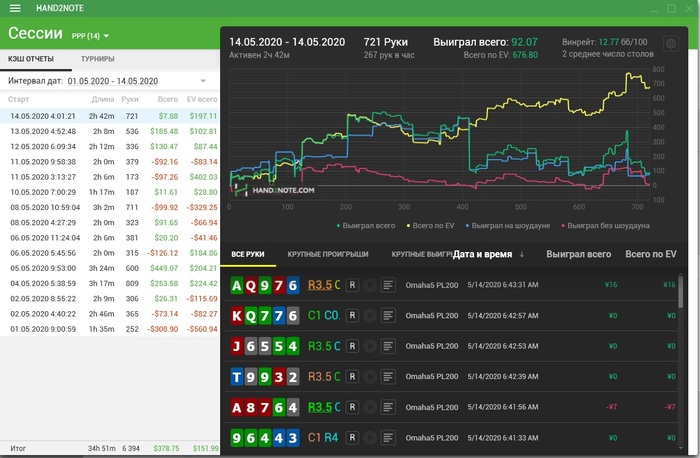The image size is (700, 458).
Task: Click R replayer icon for A8764 hand
Action: pyautogui.click(x=352, y=407)
